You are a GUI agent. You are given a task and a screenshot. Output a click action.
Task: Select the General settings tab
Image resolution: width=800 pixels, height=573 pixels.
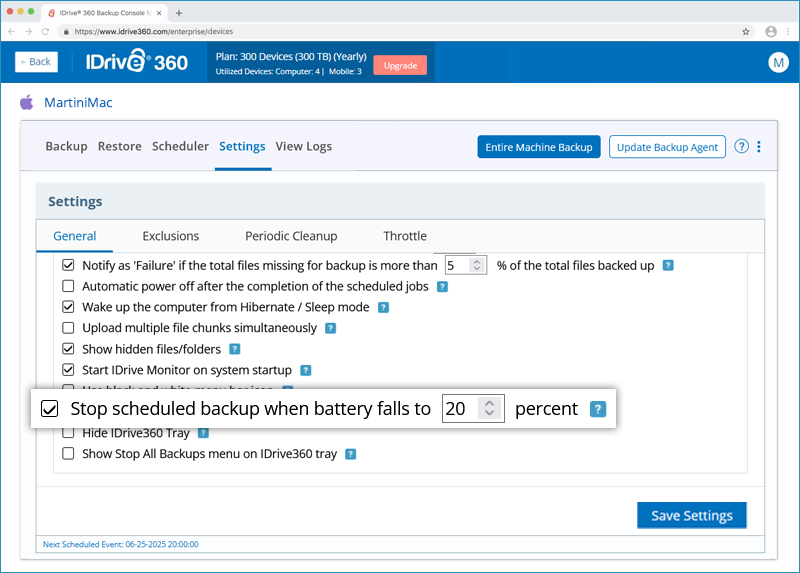pyautogui.click(x=74, y=236)
